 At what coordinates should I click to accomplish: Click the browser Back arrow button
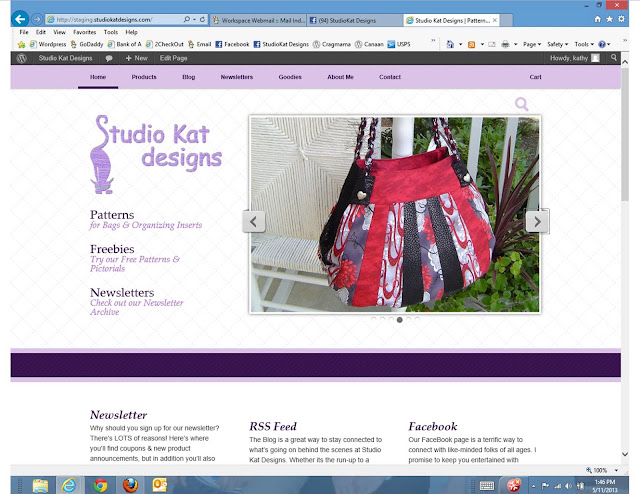(20, 19)
